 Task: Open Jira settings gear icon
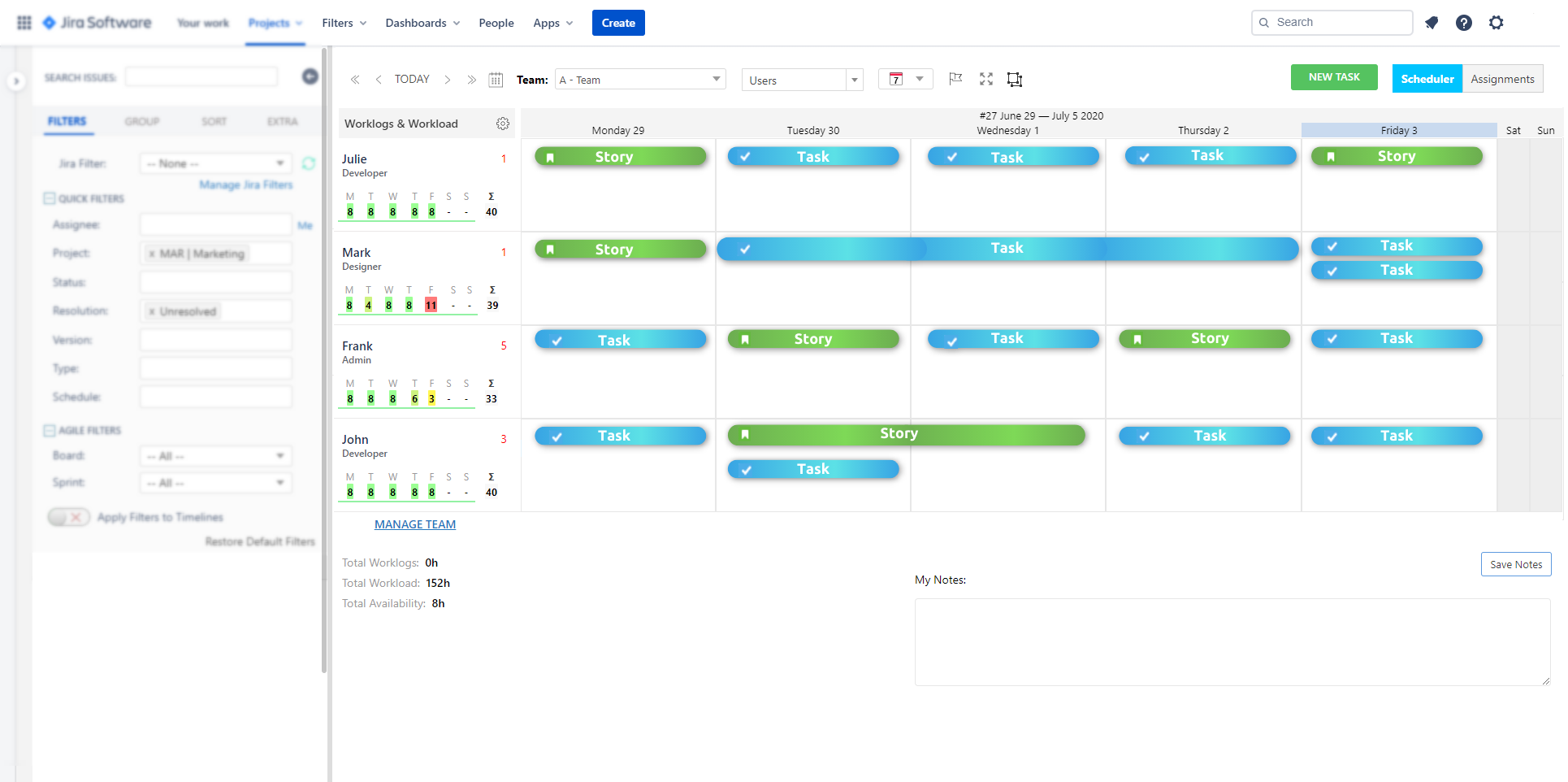tap(1497, 23)
